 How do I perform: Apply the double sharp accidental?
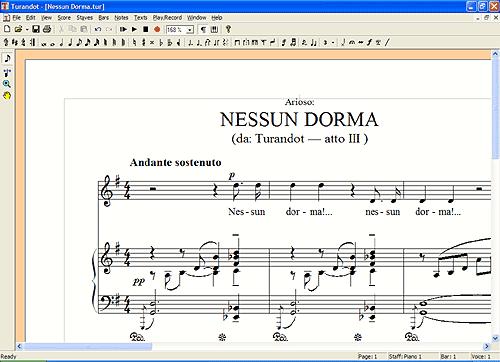point(152,42)
